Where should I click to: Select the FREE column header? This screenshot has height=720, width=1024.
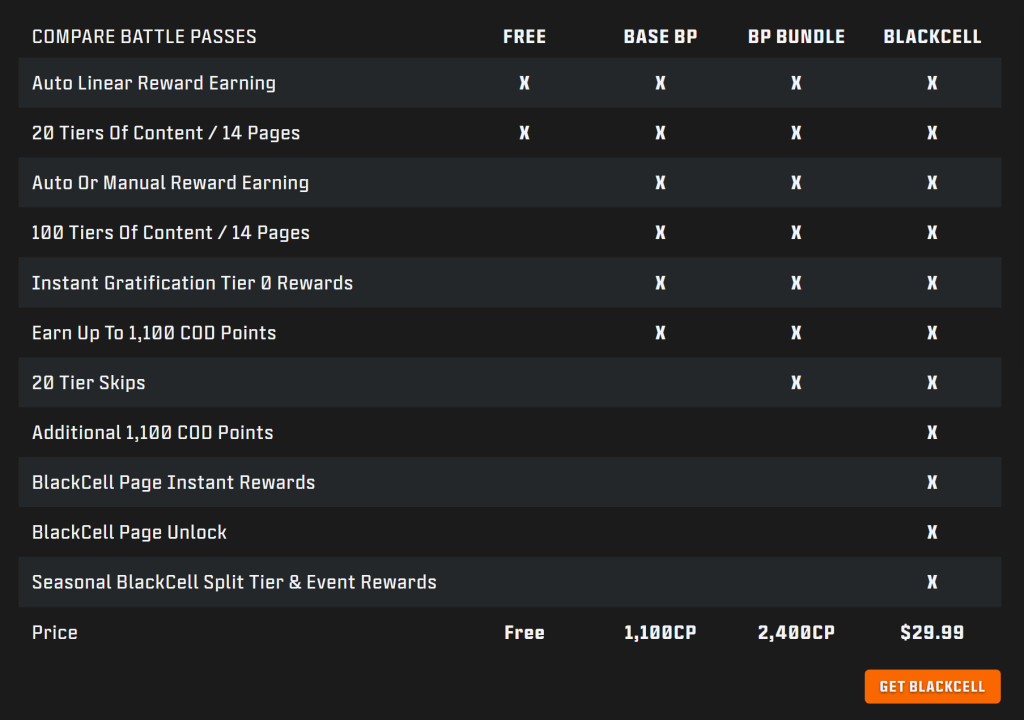click(524, 37)
